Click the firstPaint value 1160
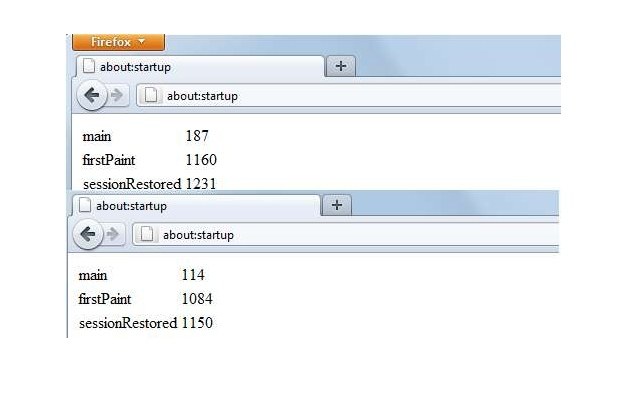 pos(201,160)
